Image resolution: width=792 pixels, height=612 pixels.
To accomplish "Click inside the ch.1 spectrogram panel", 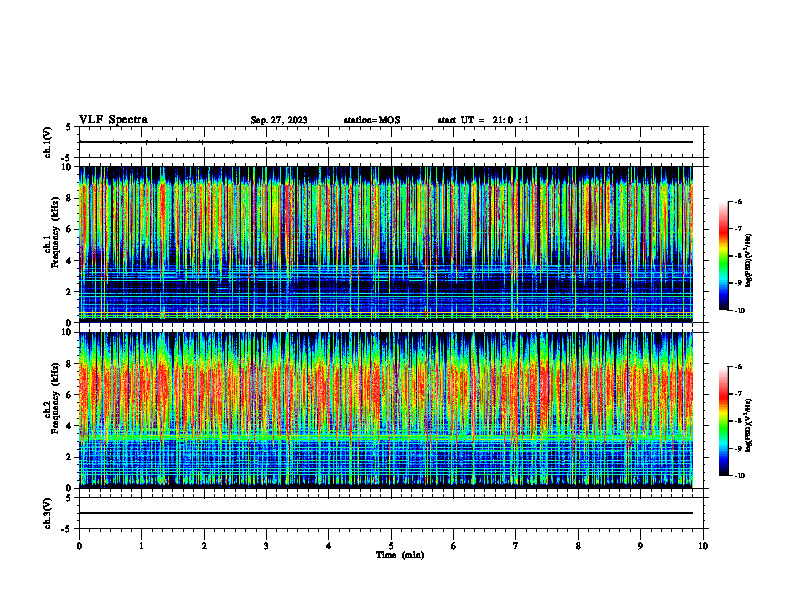I will click(x=386, y=244).
